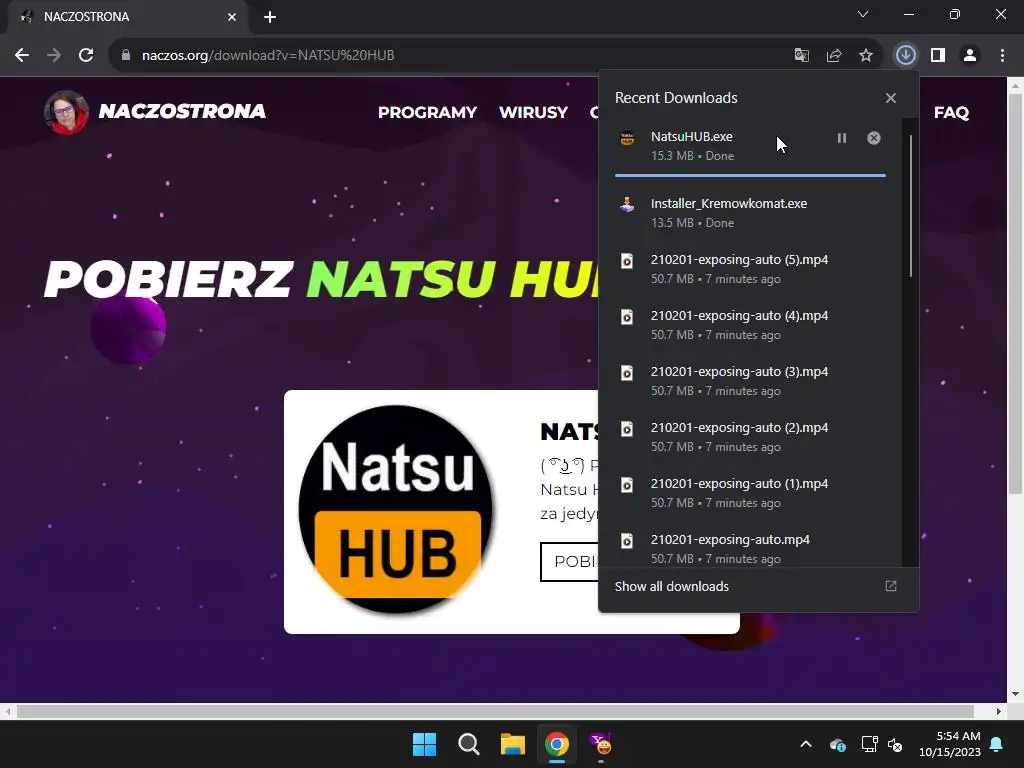Pause the NatsuHUB.exe download

[842, 138]
